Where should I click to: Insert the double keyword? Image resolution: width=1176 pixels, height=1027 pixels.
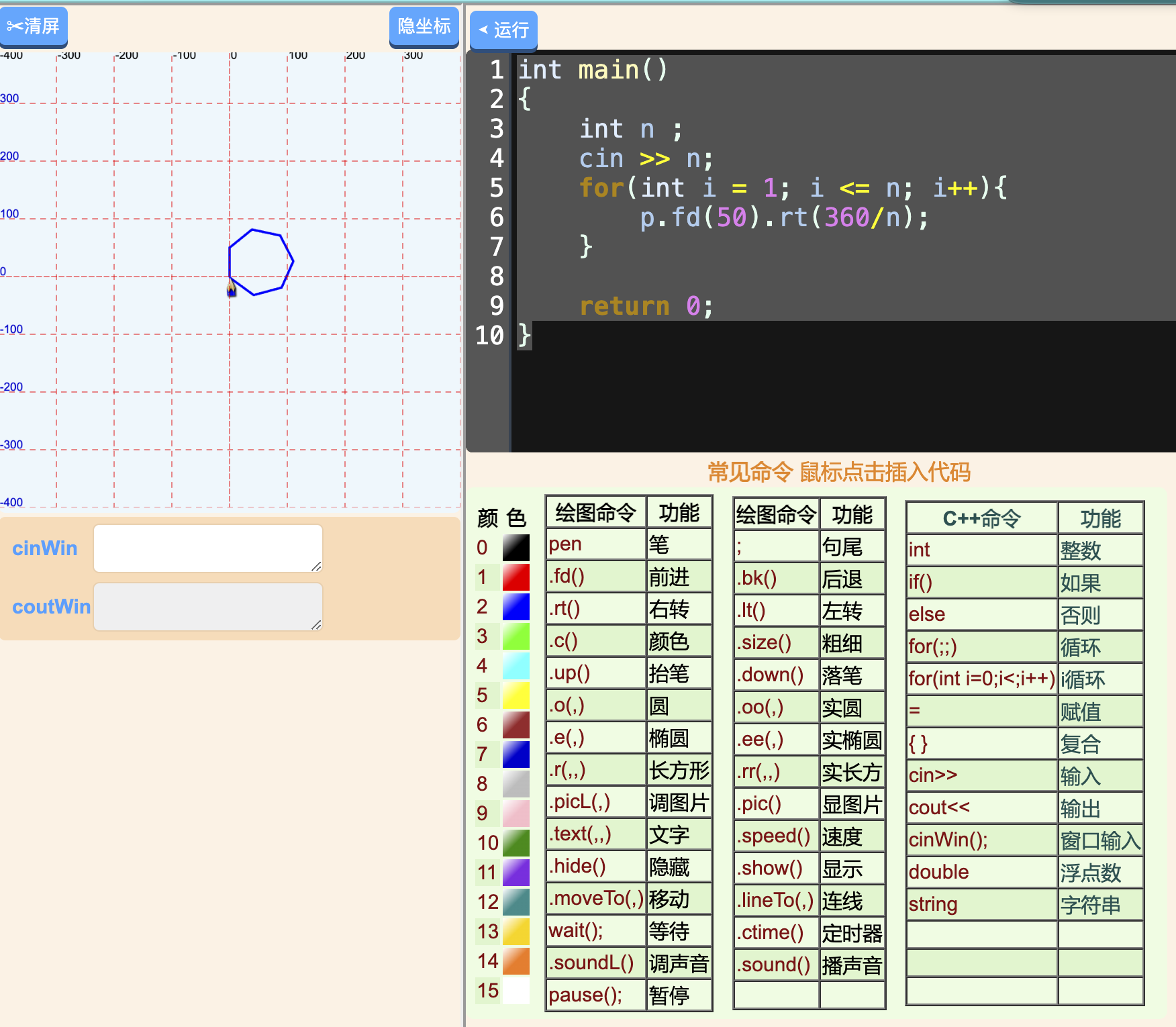click(982, 872)
